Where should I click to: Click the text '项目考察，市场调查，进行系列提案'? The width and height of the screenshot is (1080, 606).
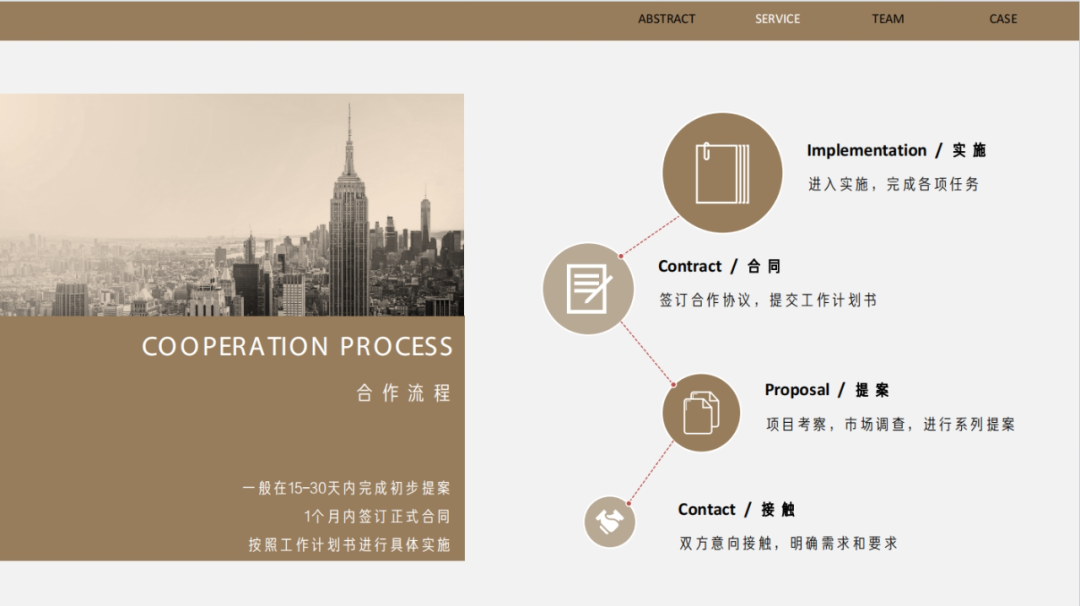(x=891, y=424)
